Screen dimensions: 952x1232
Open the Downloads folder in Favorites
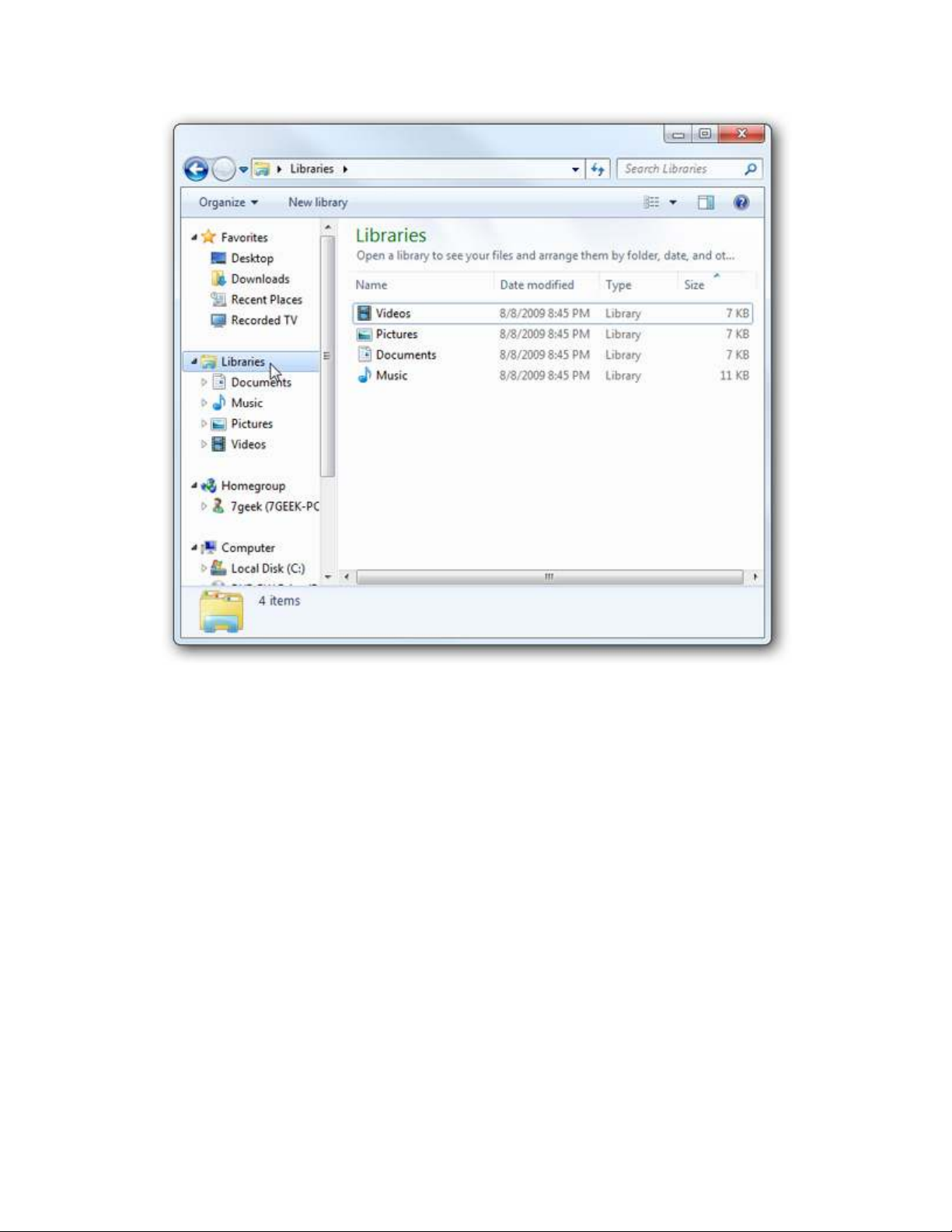coord(260,279)
